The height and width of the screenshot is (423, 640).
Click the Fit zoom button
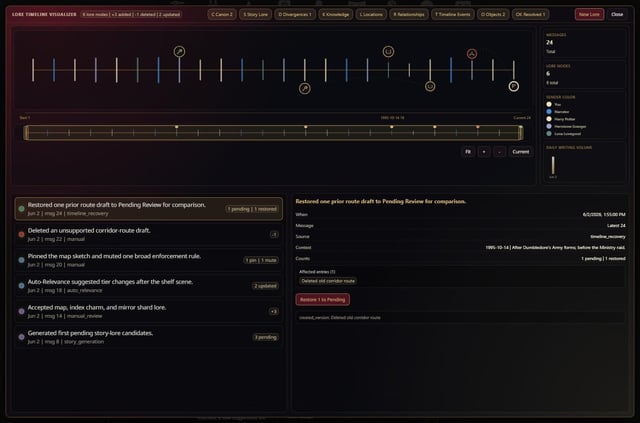pos(468,151)
